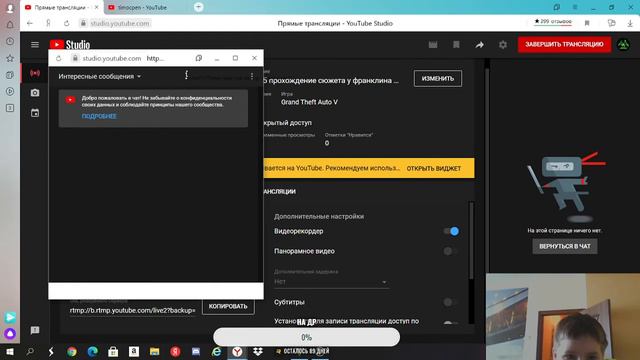Click the clapperboard icon in Studio header
This screenshot has width=640, height=360.
tap(433, 44)
